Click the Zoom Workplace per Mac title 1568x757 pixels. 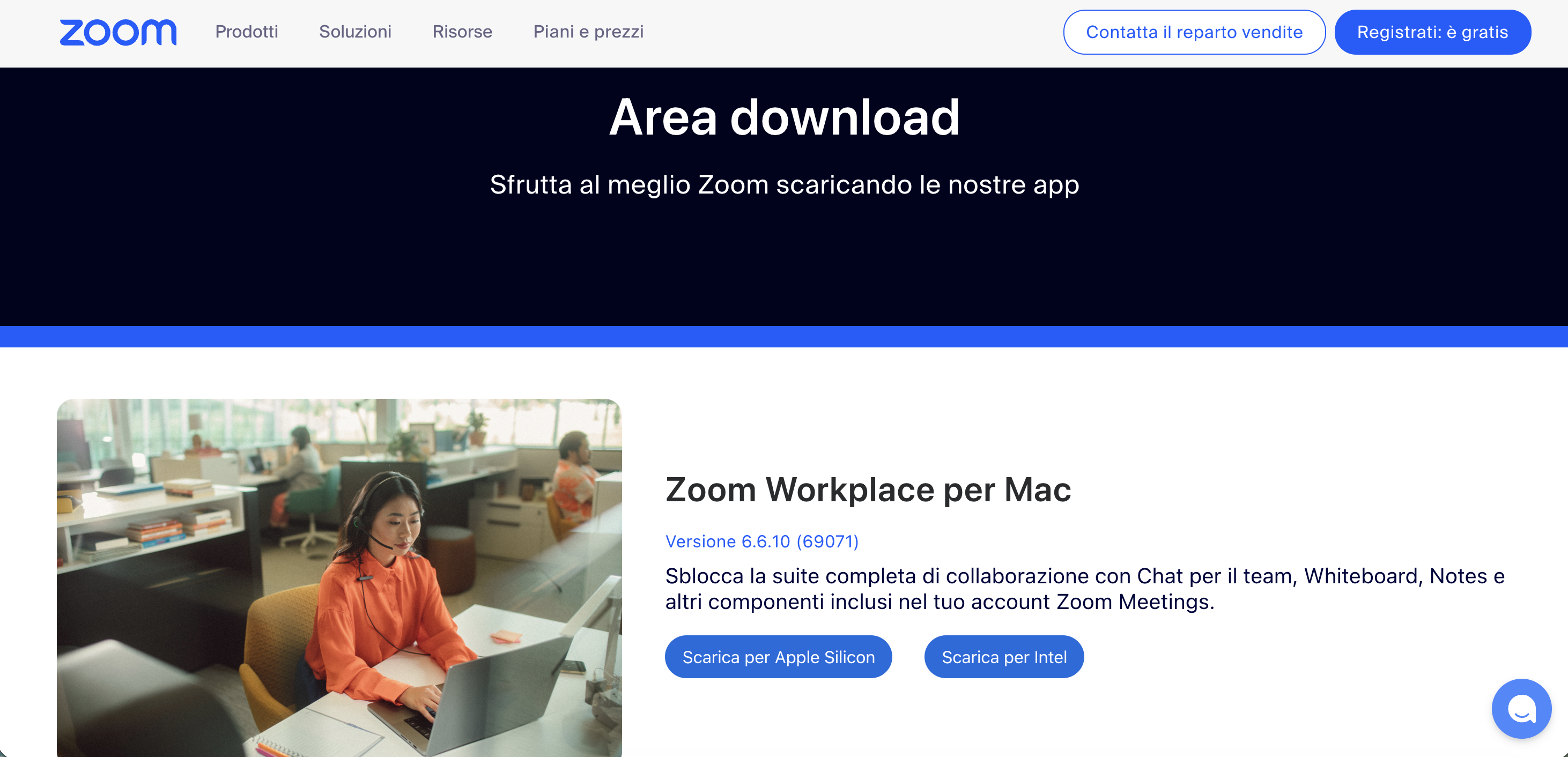868,489
